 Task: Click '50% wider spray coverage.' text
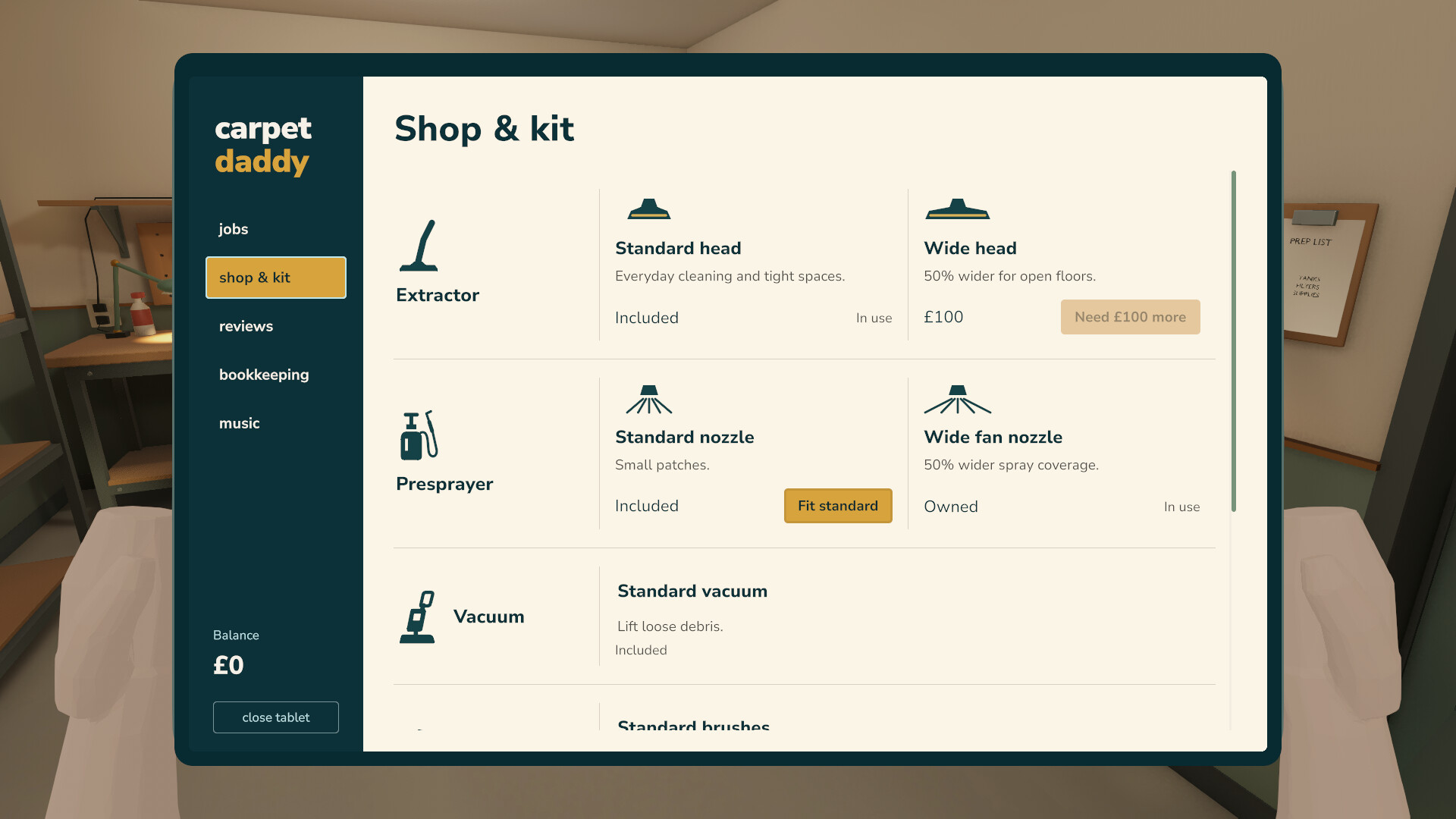click(x=1011, y=465)
